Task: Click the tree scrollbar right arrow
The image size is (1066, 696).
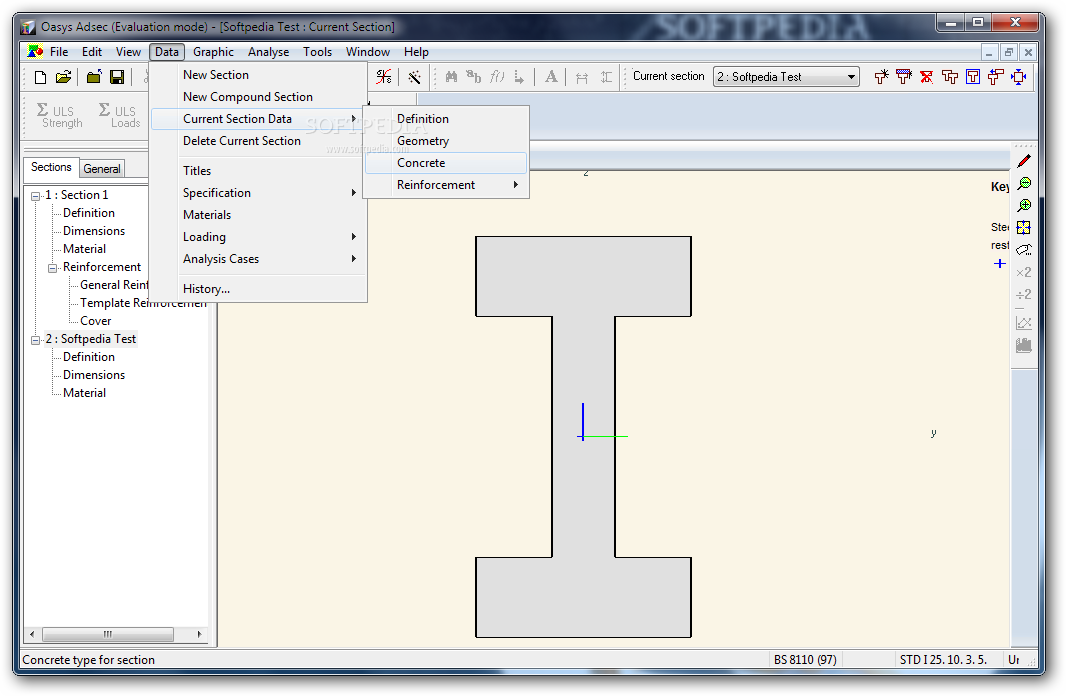Action: point(199,634)
